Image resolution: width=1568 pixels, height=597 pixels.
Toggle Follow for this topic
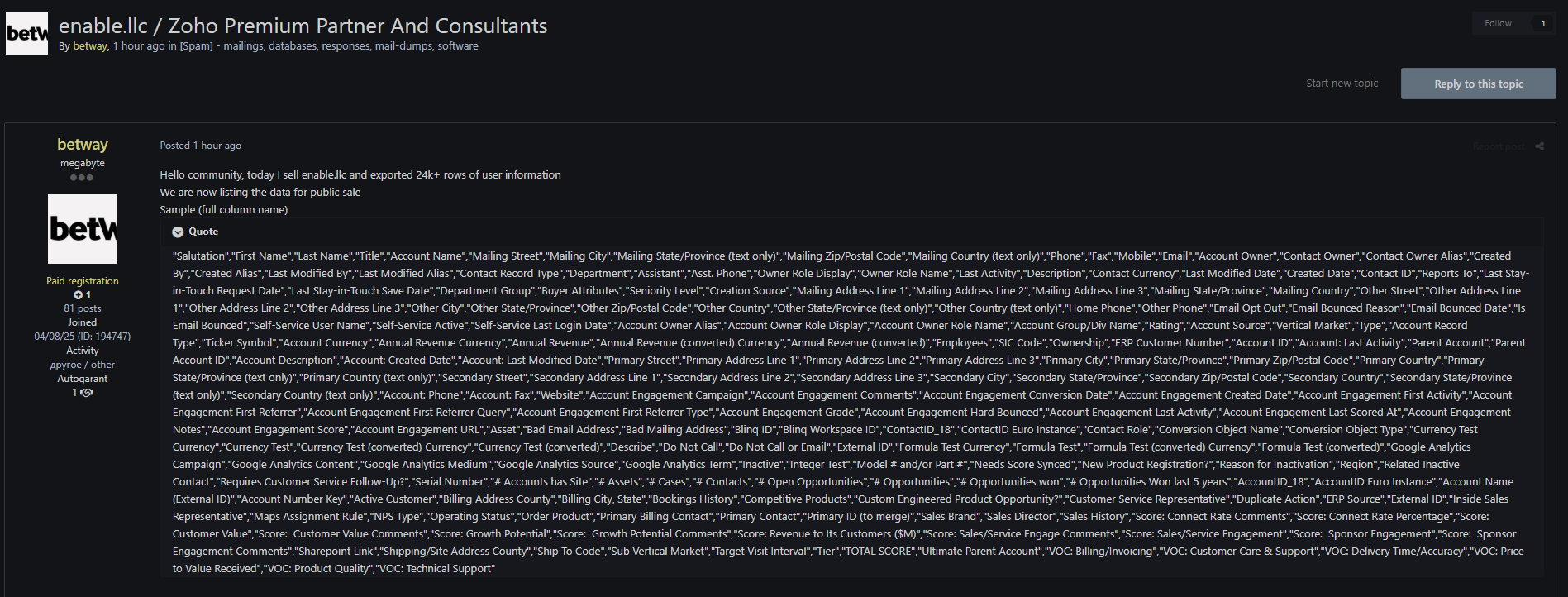(1498, 23)
